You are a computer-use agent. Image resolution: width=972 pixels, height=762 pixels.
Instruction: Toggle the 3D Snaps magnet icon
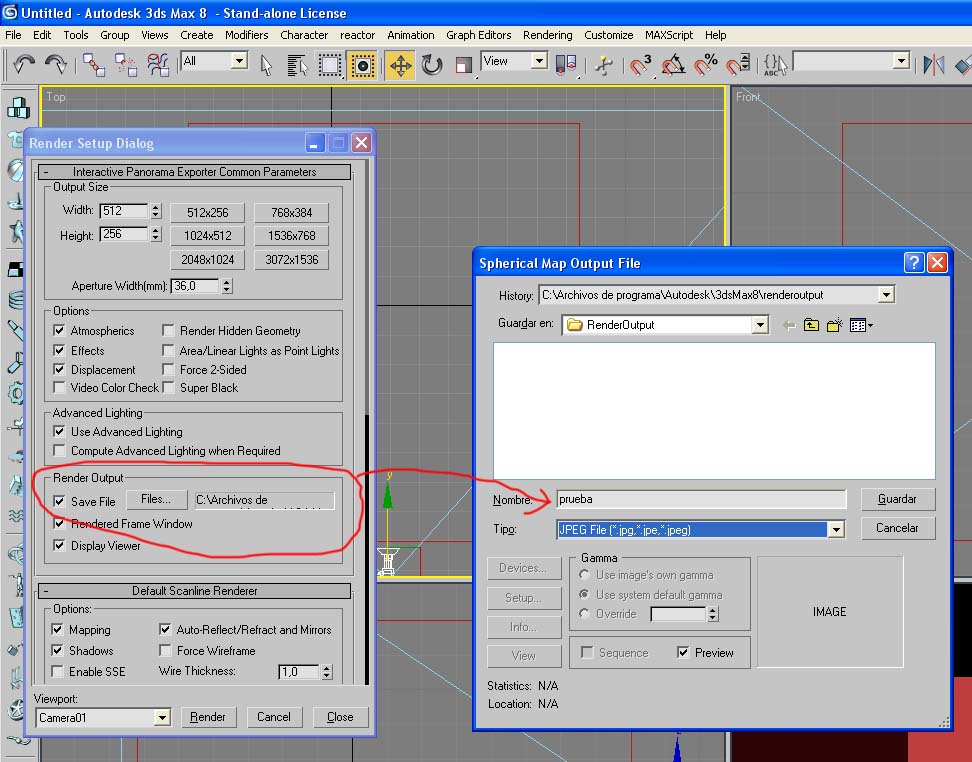[640, 64]
